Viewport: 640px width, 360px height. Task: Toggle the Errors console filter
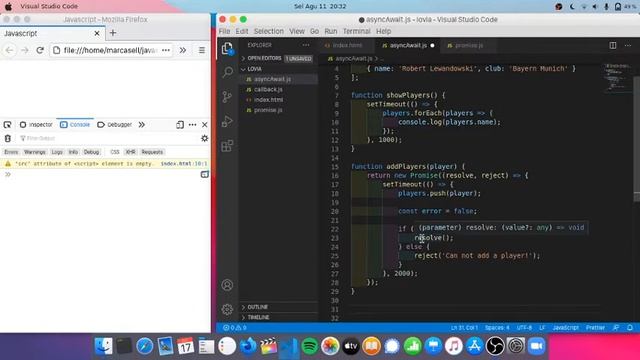(11, 152)
